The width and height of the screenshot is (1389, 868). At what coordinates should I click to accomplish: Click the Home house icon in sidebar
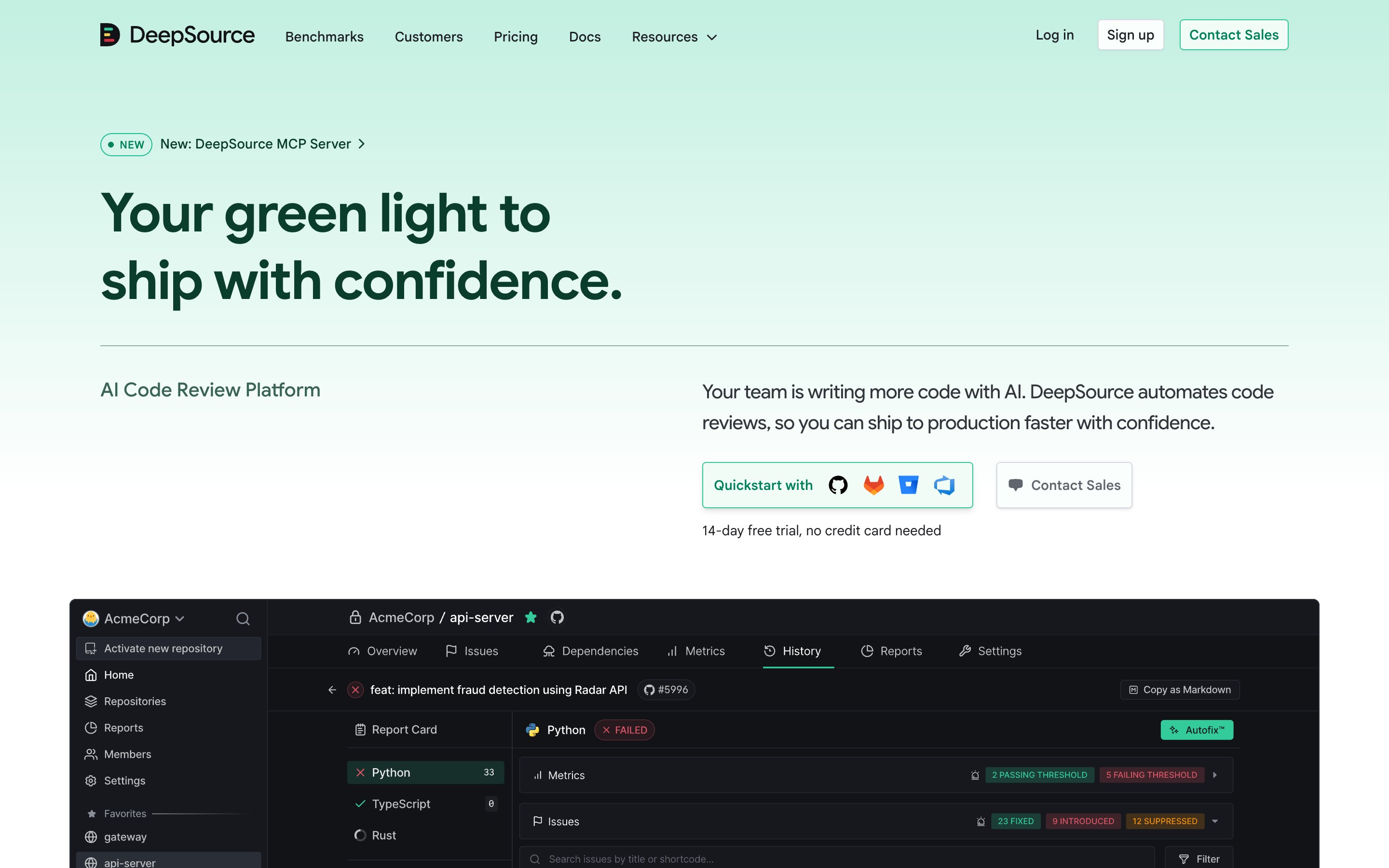coord(91,675)
